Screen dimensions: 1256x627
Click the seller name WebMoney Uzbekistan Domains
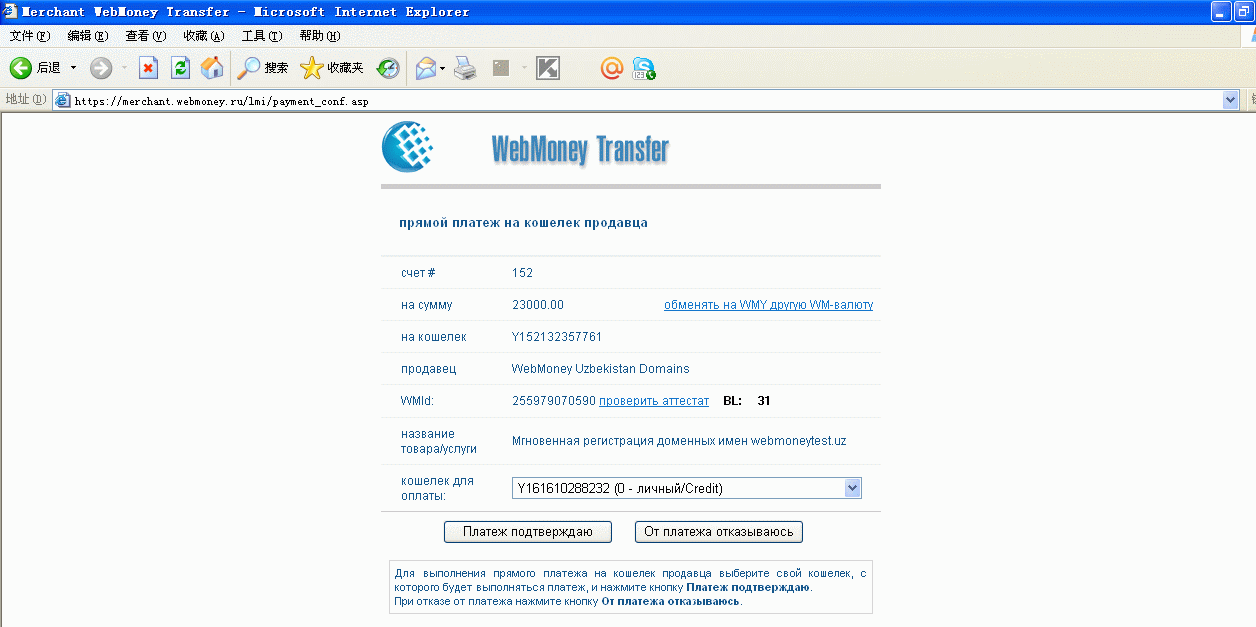[x=600, y=369]
